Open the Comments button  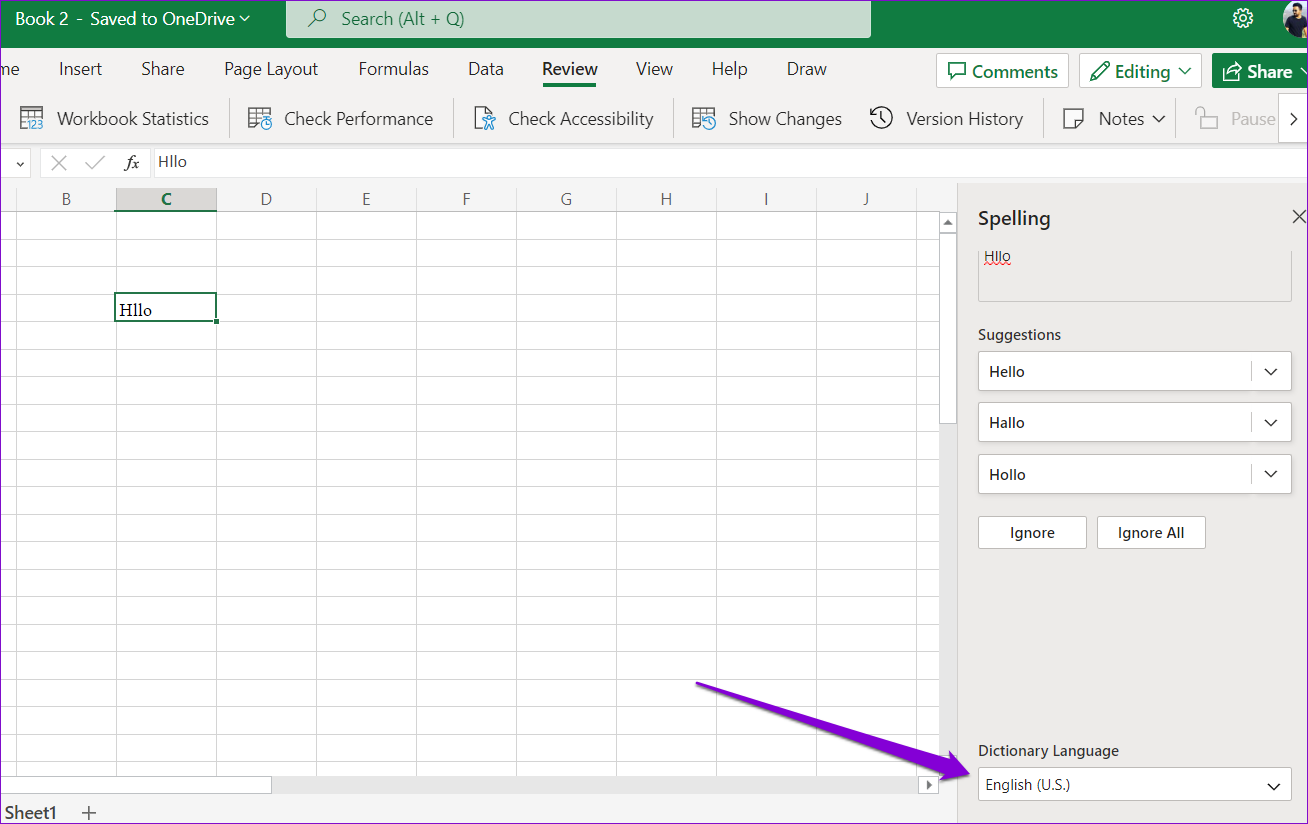click(x=1002, y=71)
